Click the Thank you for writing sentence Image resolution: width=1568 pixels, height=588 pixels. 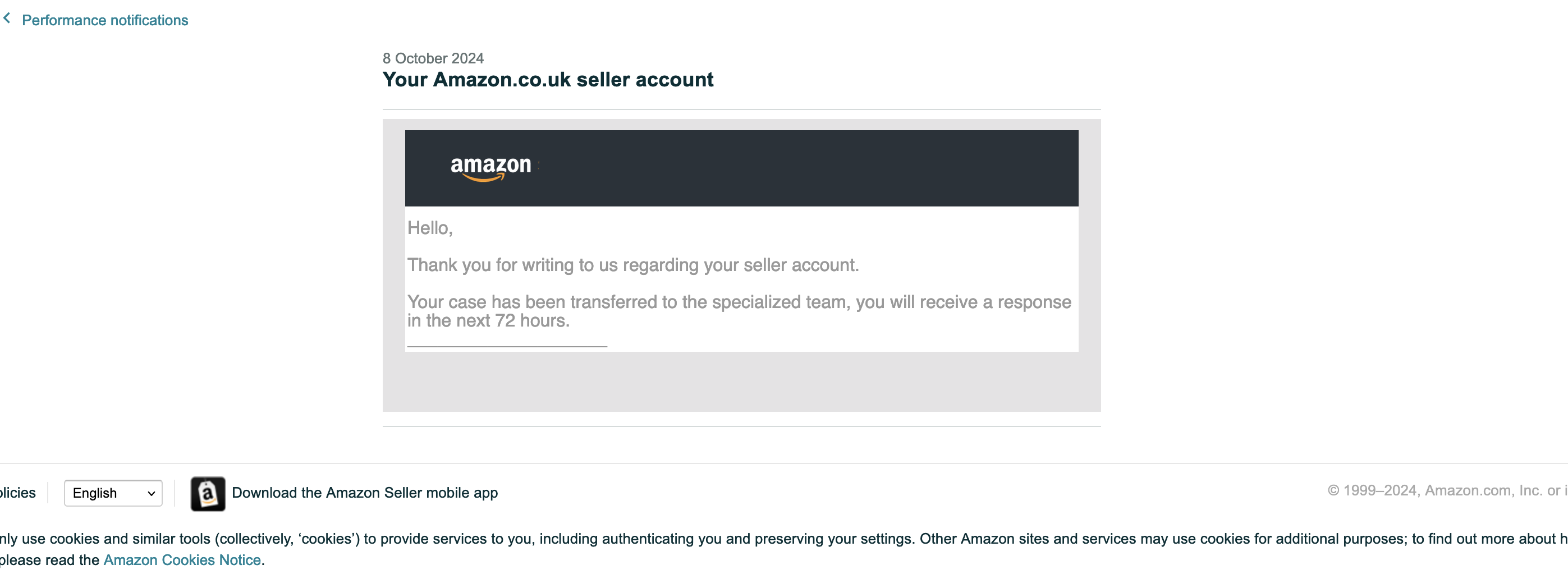633,265
